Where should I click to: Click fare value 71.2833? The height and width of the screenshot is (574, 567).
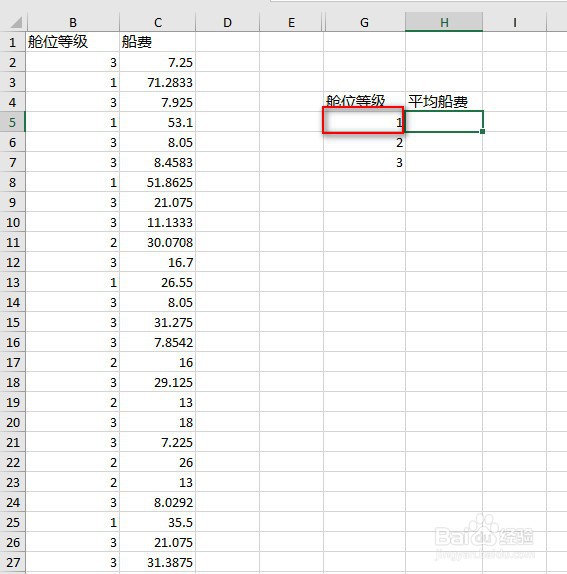[x=158, y=82]
